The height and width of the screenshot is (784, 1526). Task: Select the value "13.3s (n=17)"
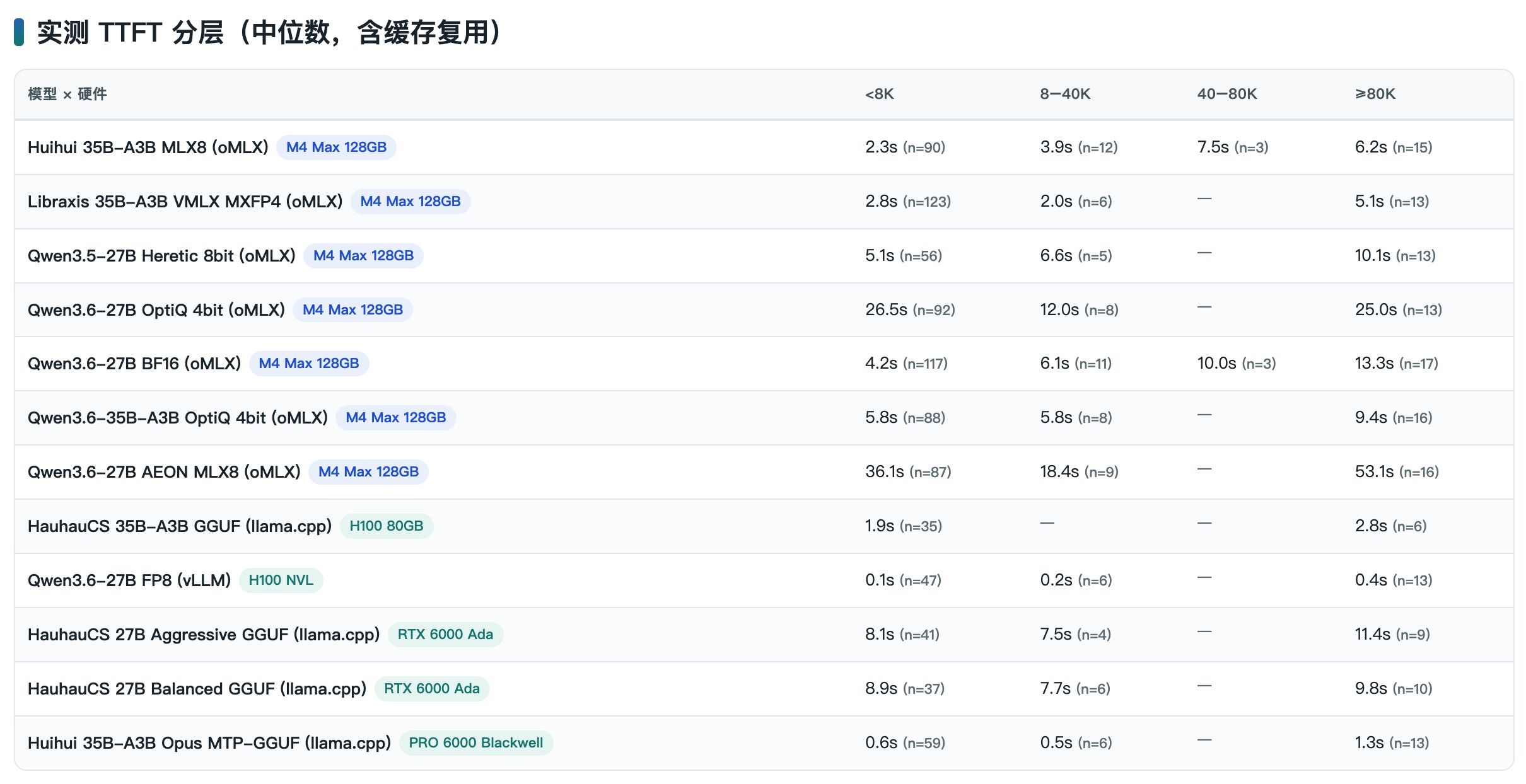[x=1397, y=364]
